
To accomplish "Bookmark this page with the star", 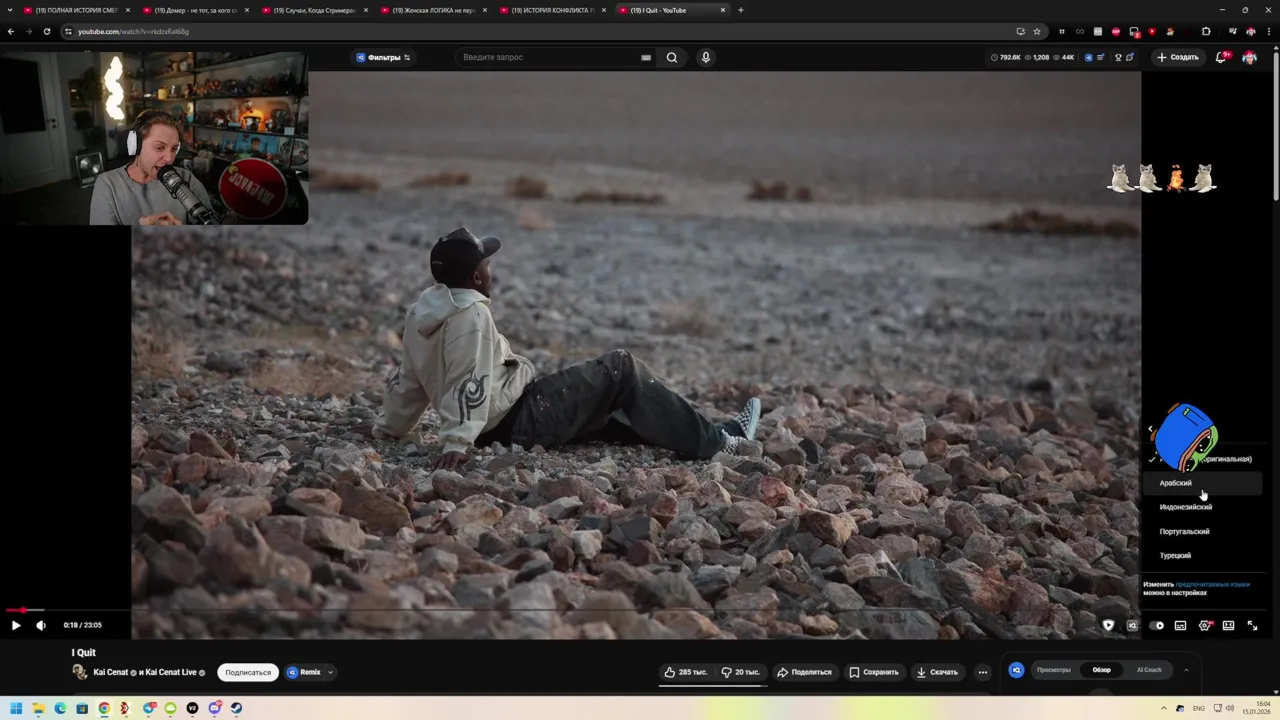I will coord(1037,31).
